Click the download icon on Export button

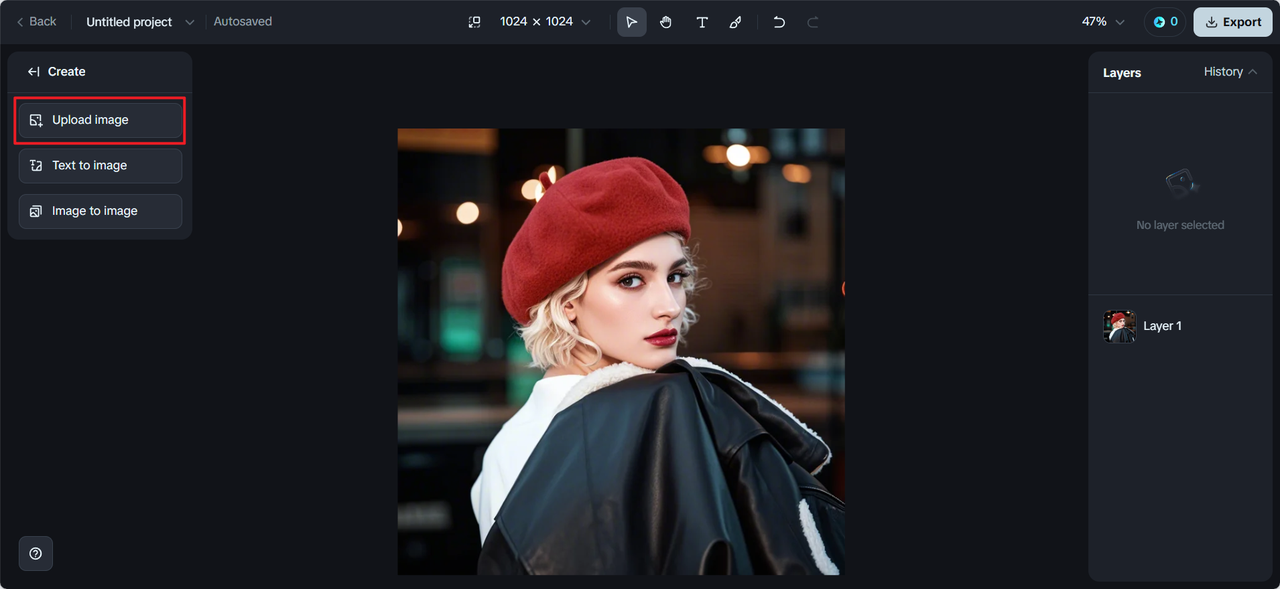1212,22
